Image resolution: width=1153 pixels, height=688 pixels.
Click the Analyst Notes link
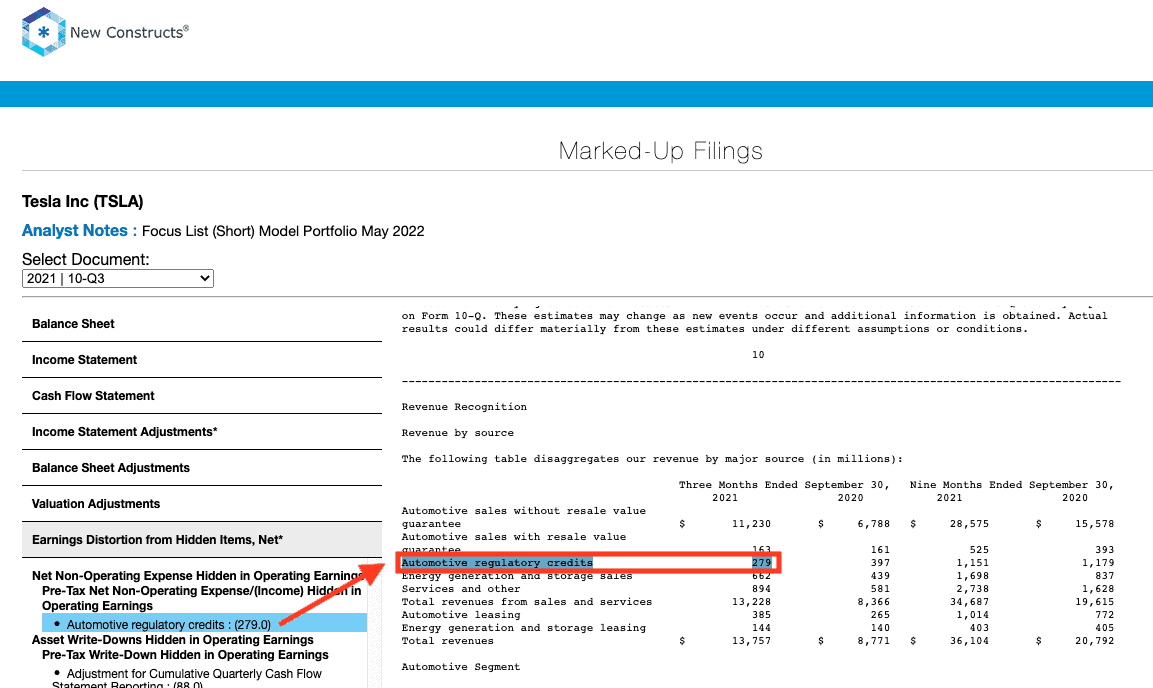pyautogui.click(x=79, y=231)
